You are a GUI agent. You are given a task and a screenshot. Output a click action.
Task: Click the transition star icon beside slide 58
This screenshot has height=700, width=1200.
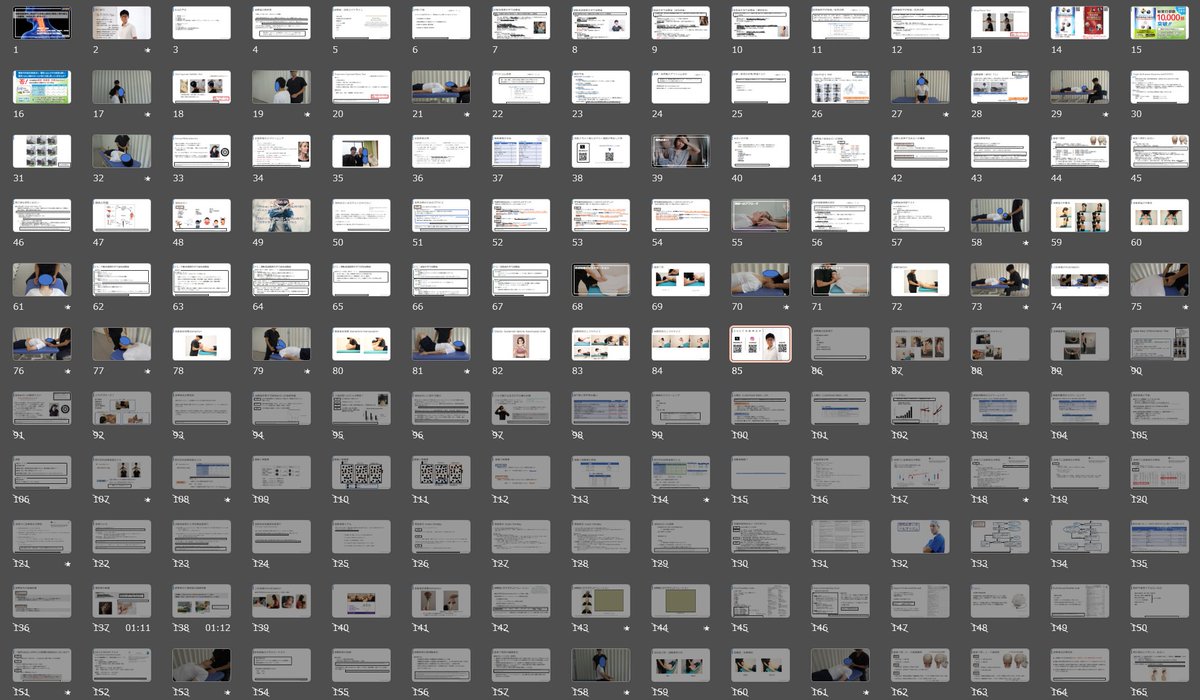click(x=1026, y=242)
